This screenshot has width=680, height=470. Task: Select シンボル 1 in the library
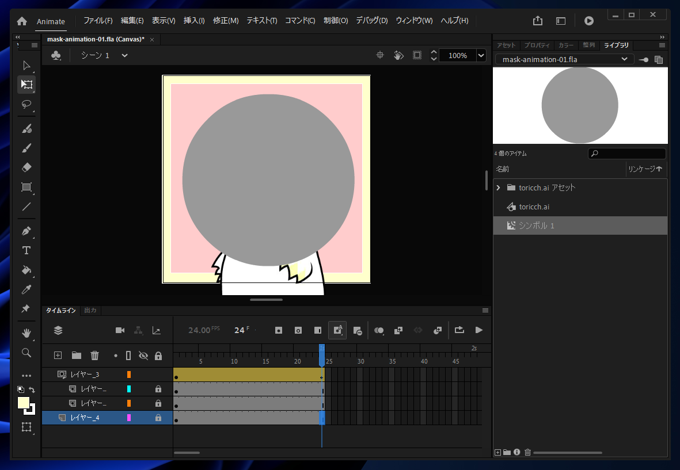coord(537,226)
